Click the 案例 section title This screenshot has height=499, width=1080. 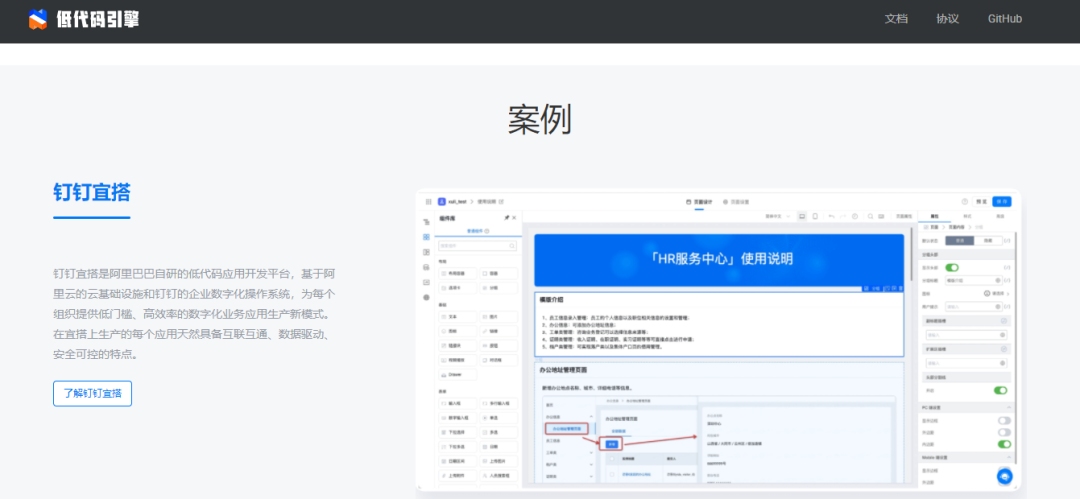(x=540, y=120)
